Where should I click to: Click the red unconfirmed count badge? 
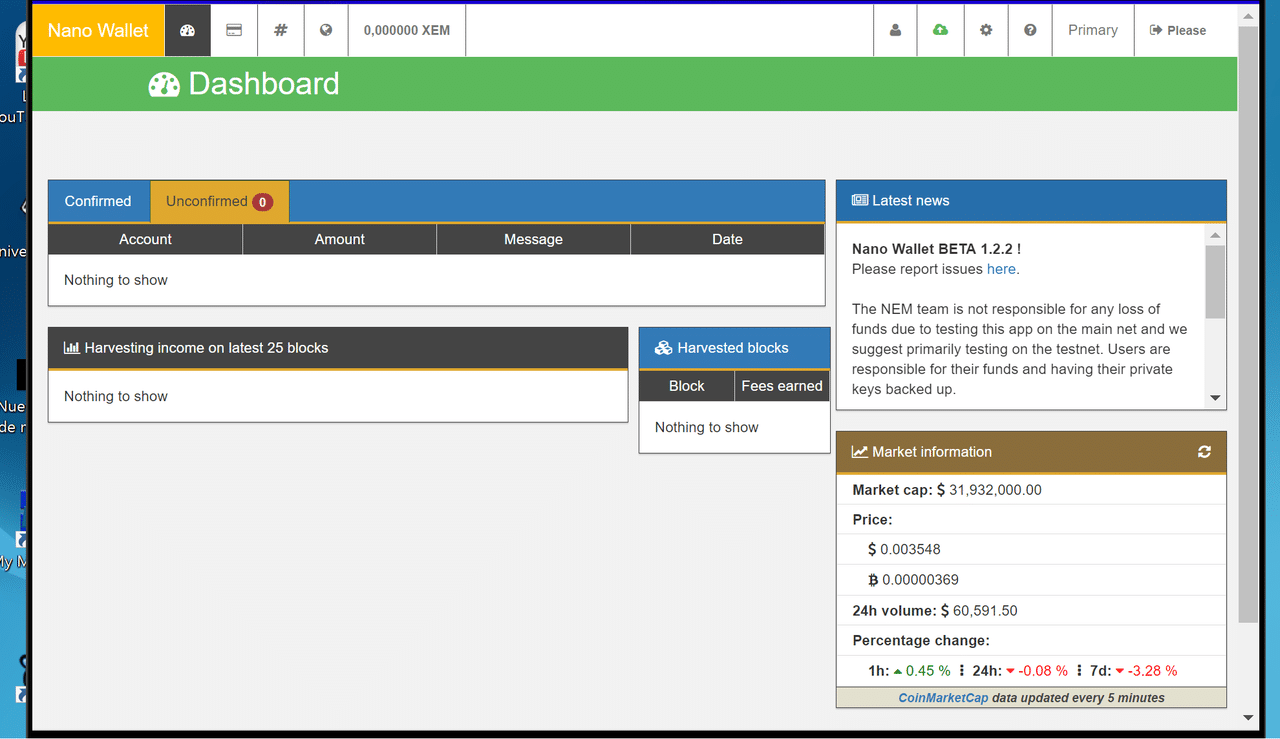[x=262, y=202]
